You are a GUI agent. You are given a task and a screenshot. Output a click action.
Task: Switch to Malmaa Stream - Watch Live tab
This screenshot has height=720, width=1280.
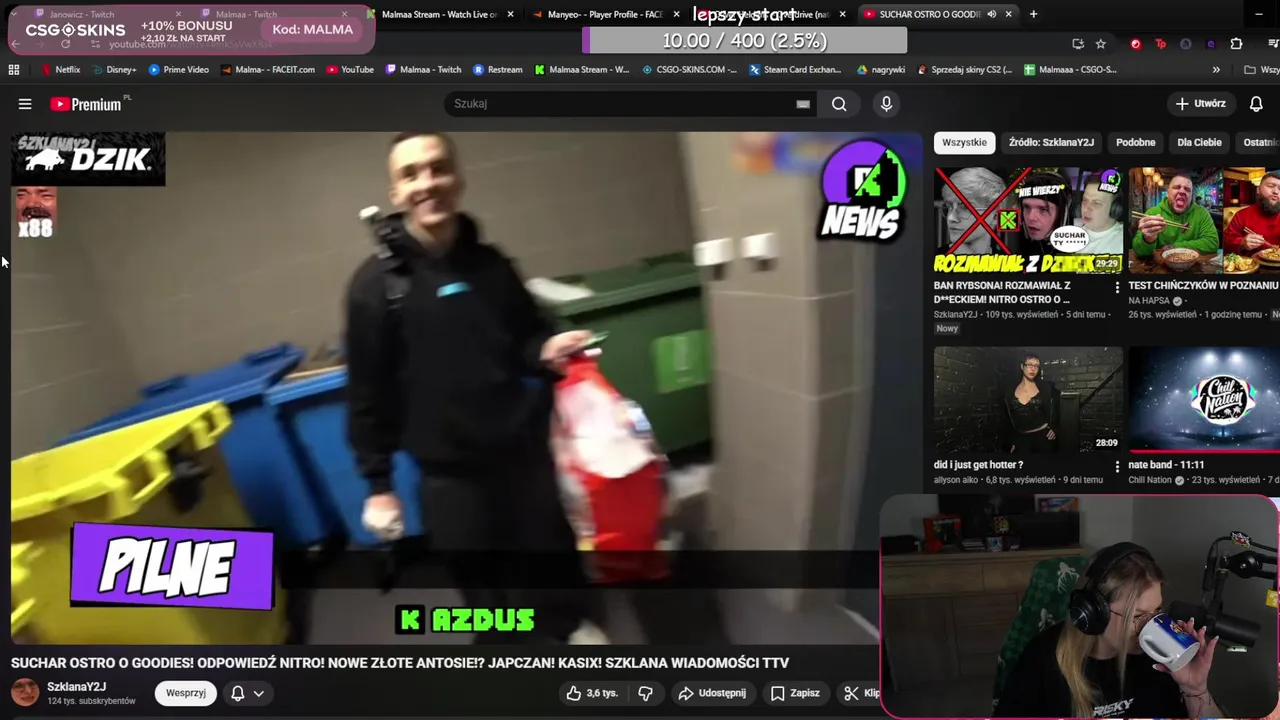pyautogui.click(x=440, y=14)
